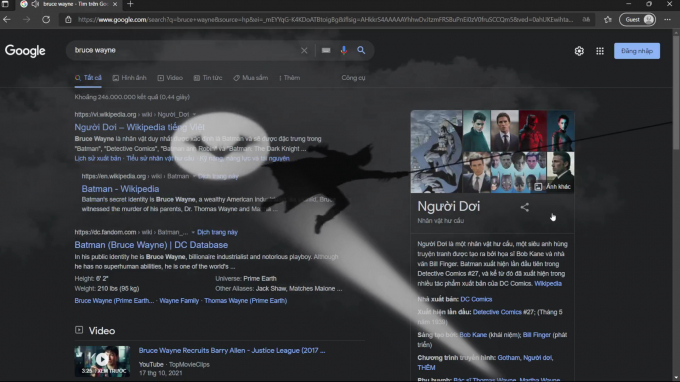
Task: Expand dc.fandom.com result dropdown arrow
Action: (193, 232)
